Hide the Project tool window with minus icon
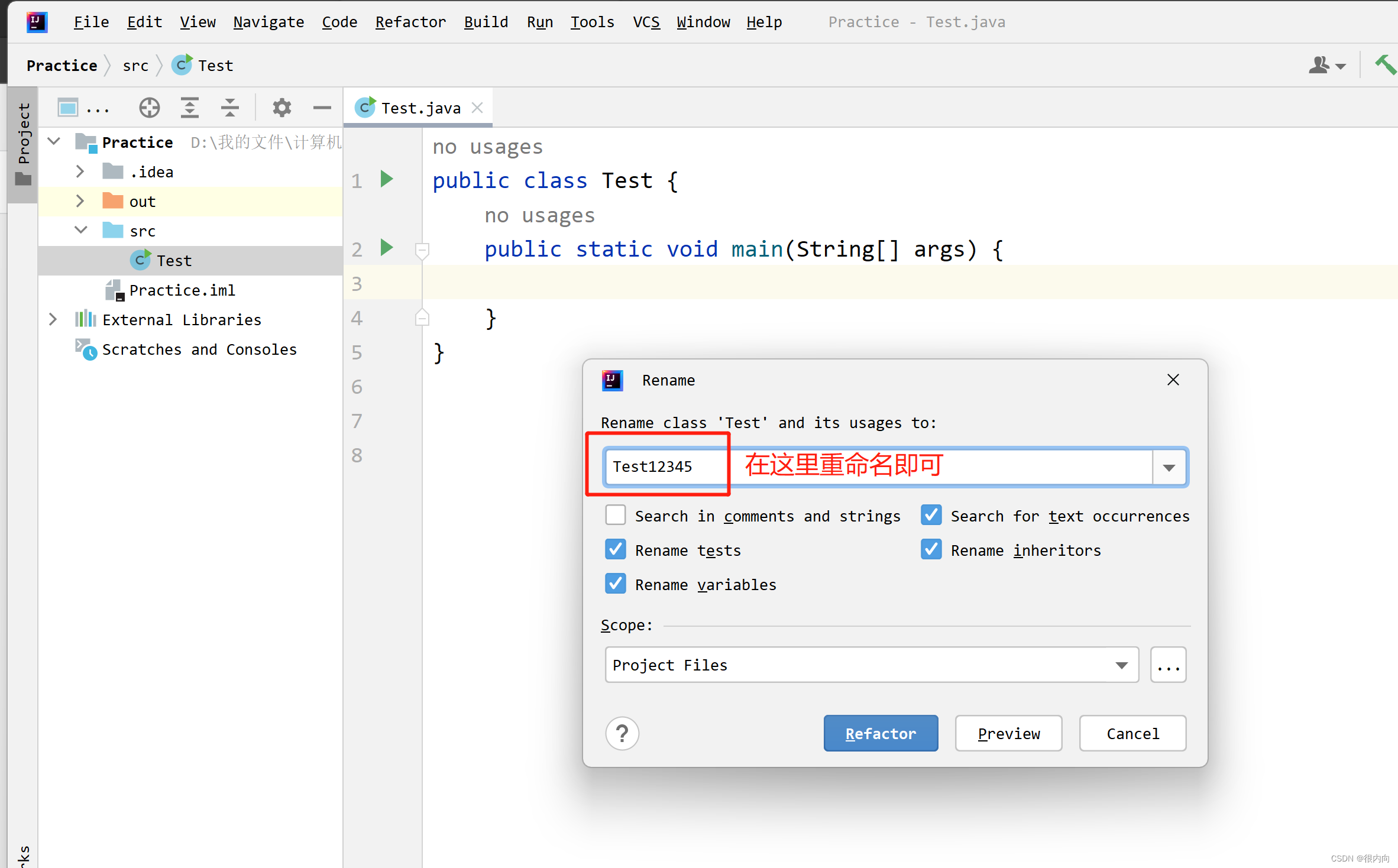 point(322,108)
